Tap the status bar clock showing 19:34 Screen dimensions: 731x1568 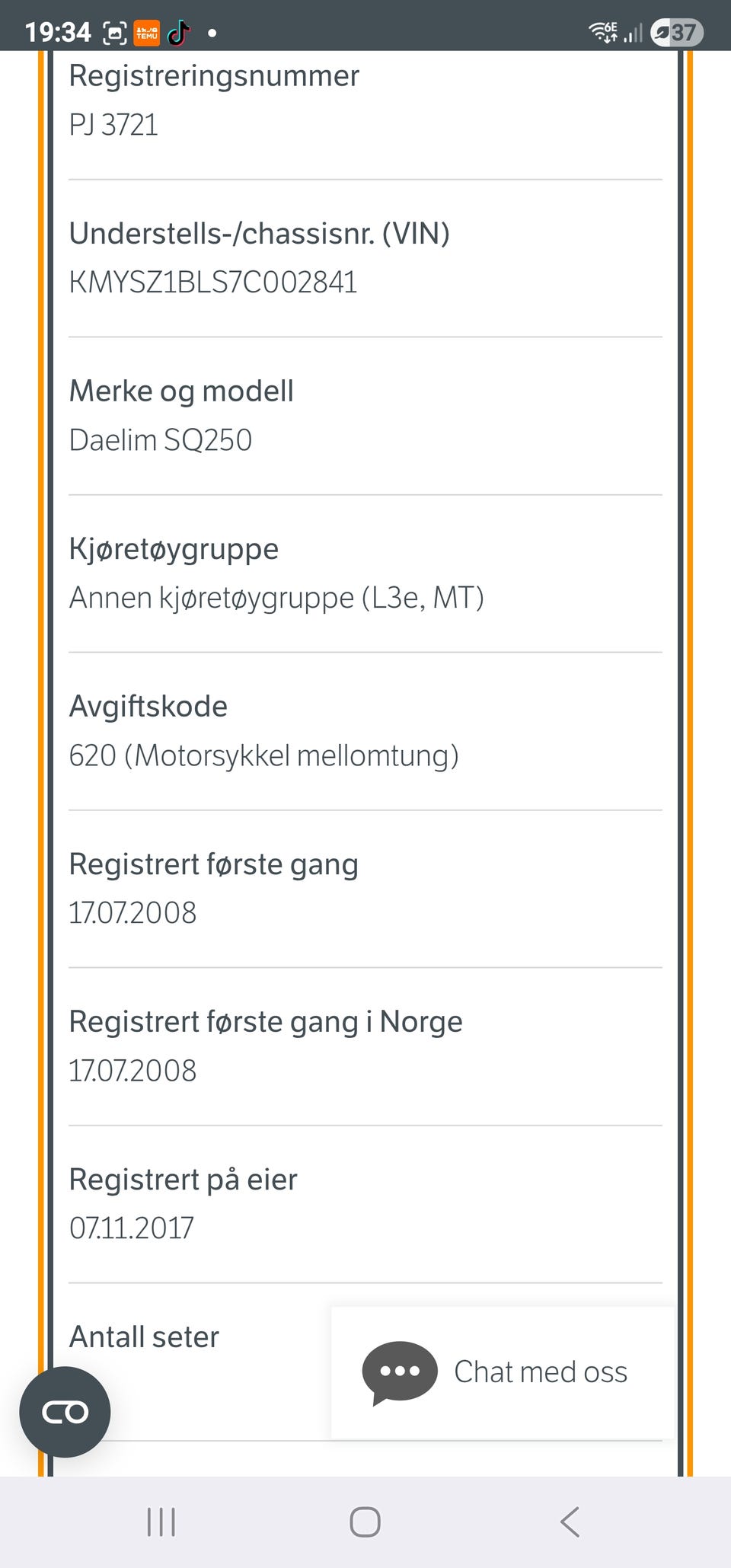click(58, 32)
